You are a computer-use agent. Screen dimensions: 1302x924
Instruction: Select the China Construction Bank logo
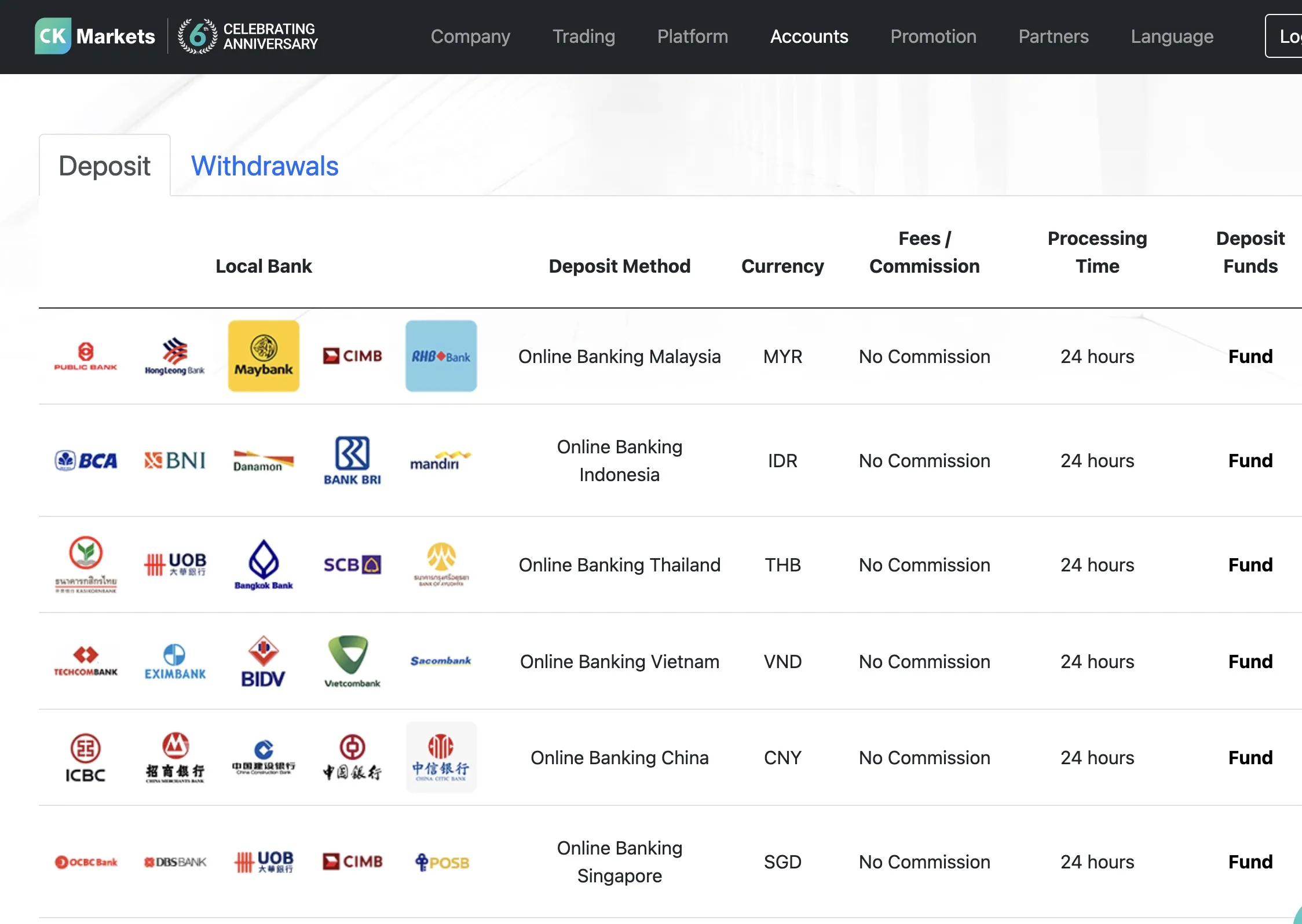pos(264,757)
